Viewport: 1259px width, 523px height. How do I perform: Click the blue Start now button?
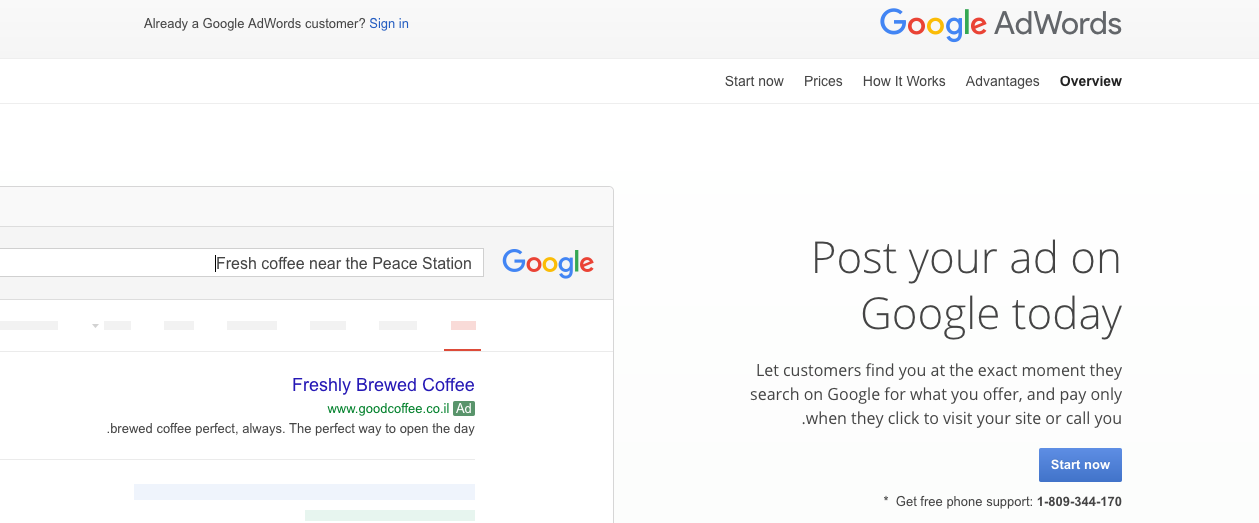coord(1080,465)
